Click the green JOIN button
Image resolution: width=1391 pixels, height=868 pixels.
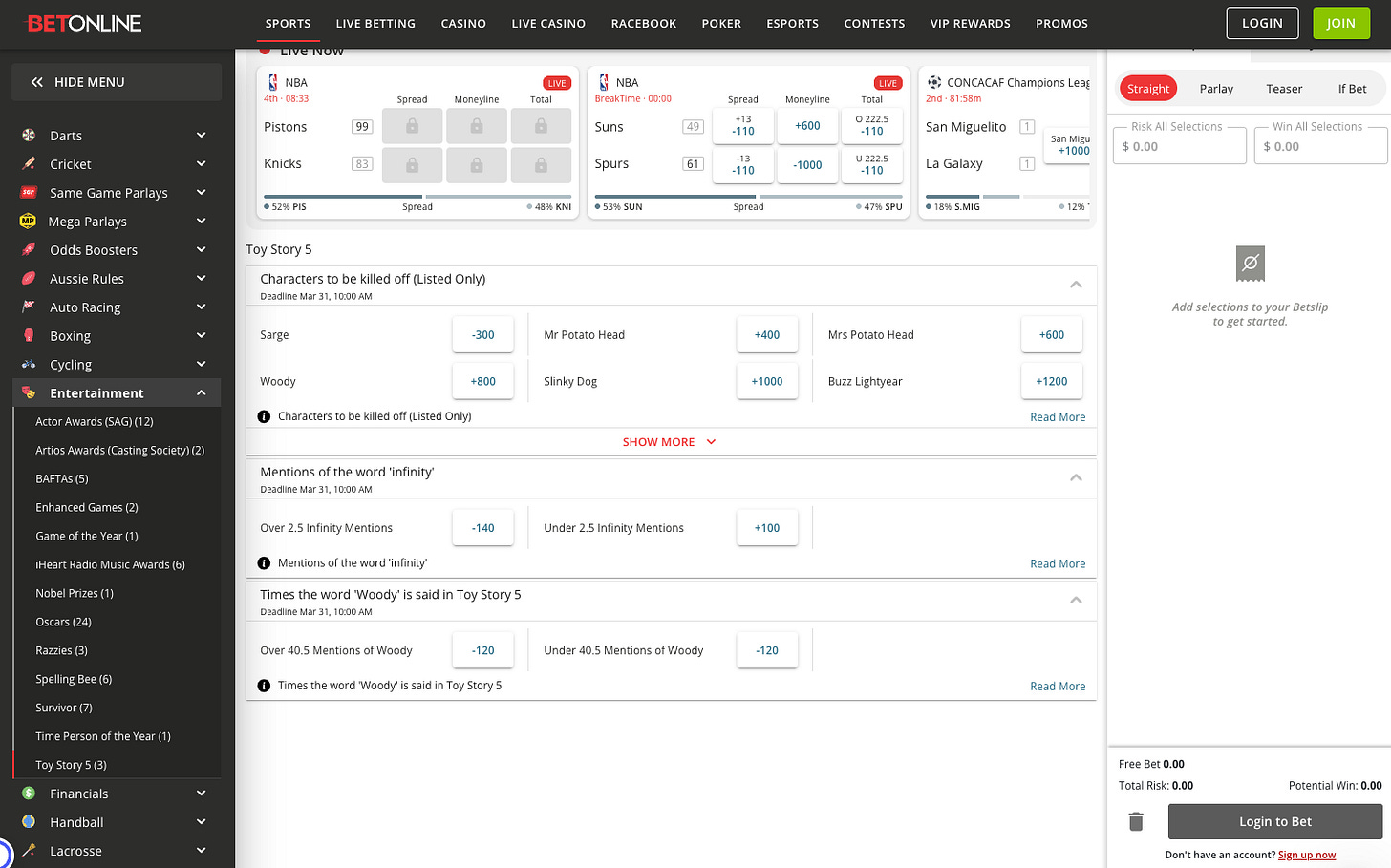coord(1340,23)
